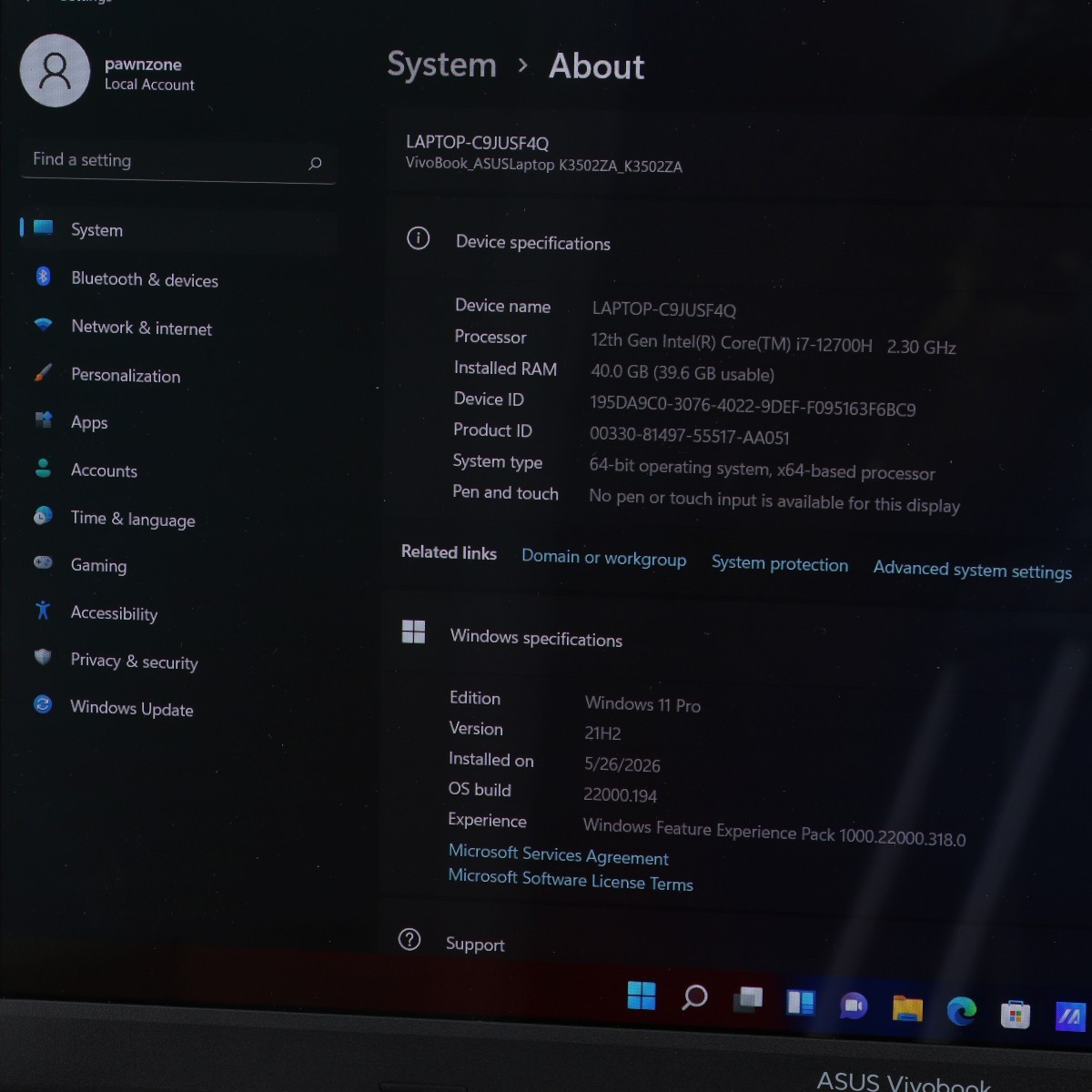Click the Windows Update sync icon

coord(43,704)
